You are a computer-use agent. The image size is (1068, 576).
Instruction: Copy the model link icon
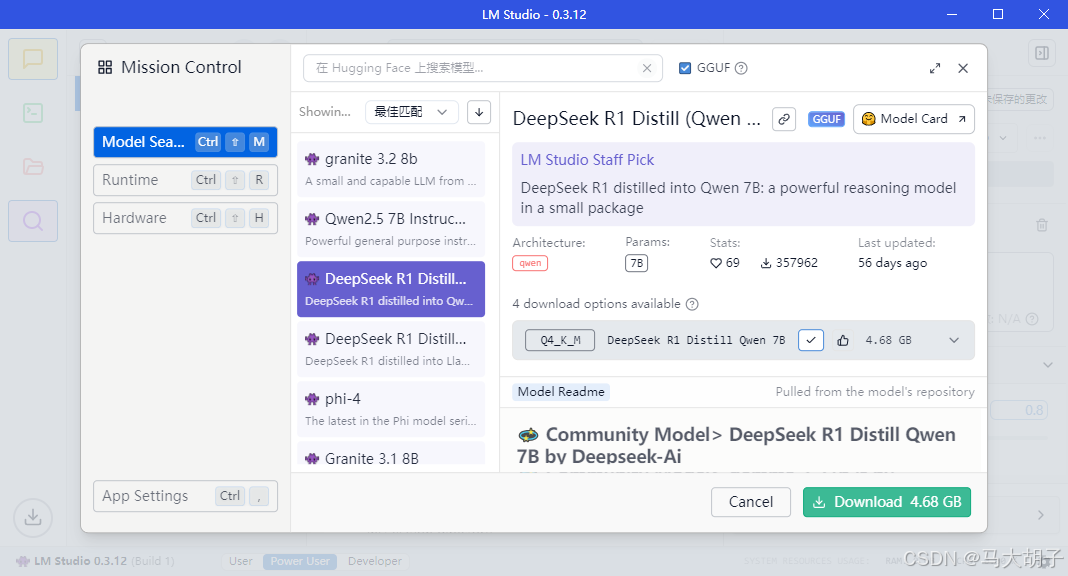point(784,119)
